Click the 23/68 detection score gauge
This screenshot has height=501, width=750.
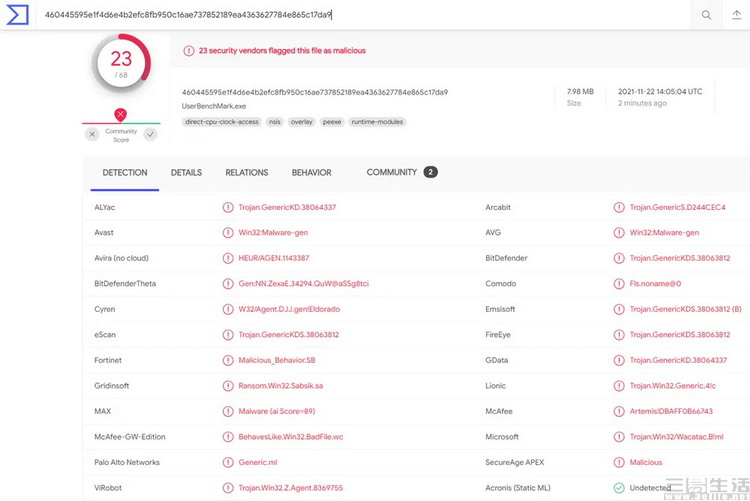(x=121, y=63)
